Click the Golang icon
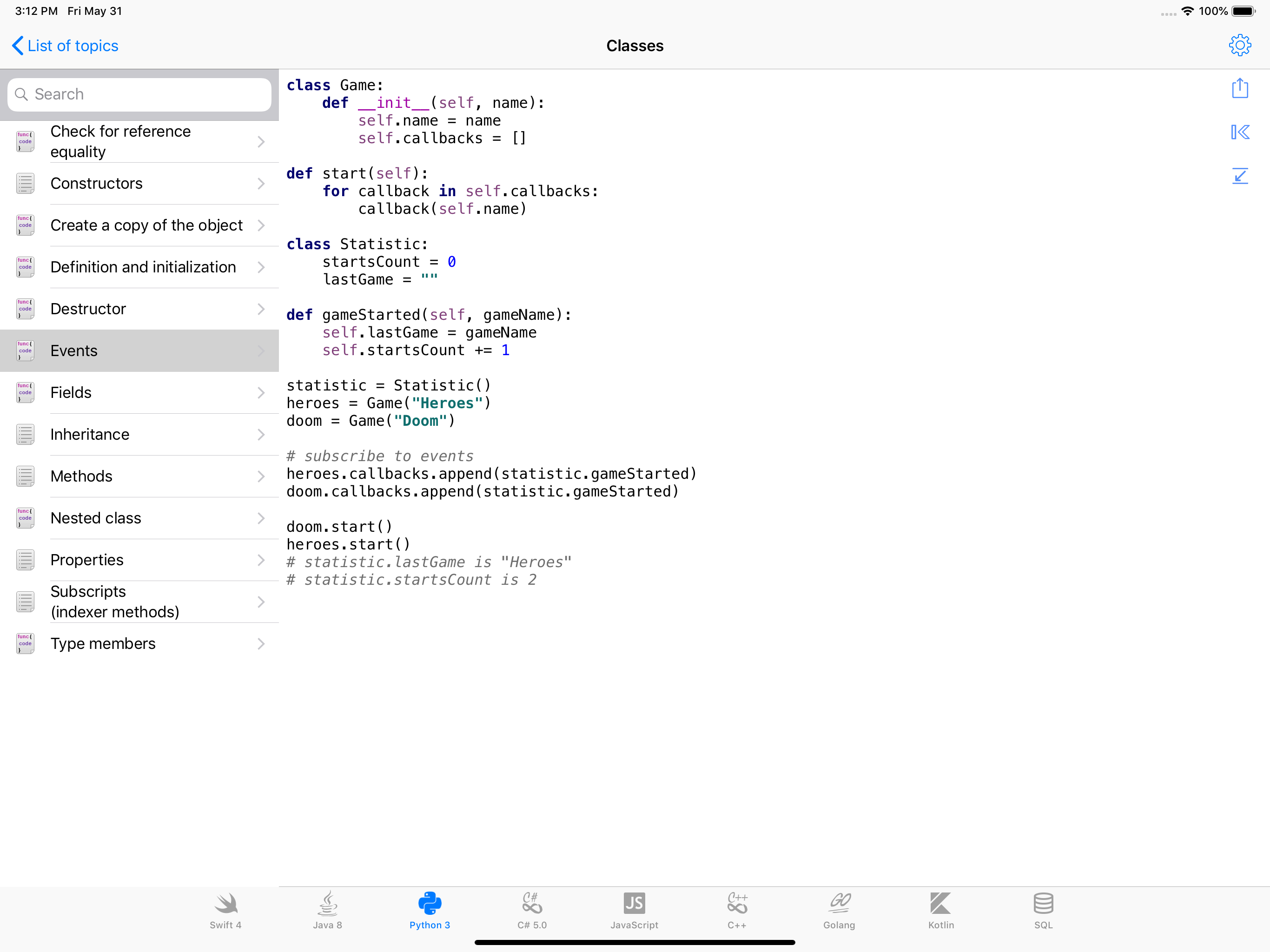Viewport: 1270px width, 952px height. (839, 910)
